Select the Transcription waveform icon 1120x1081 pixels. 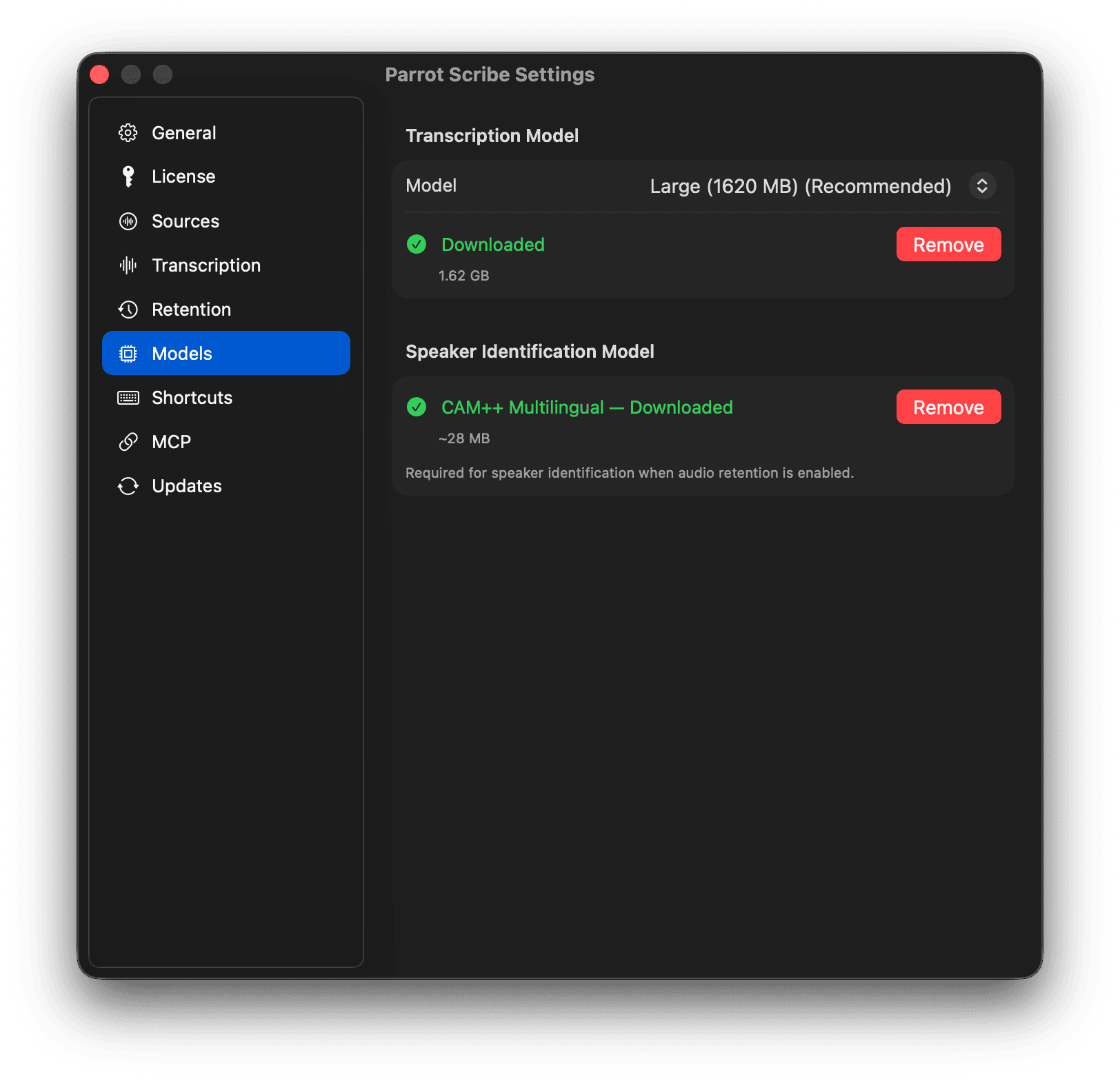[128, 265]
